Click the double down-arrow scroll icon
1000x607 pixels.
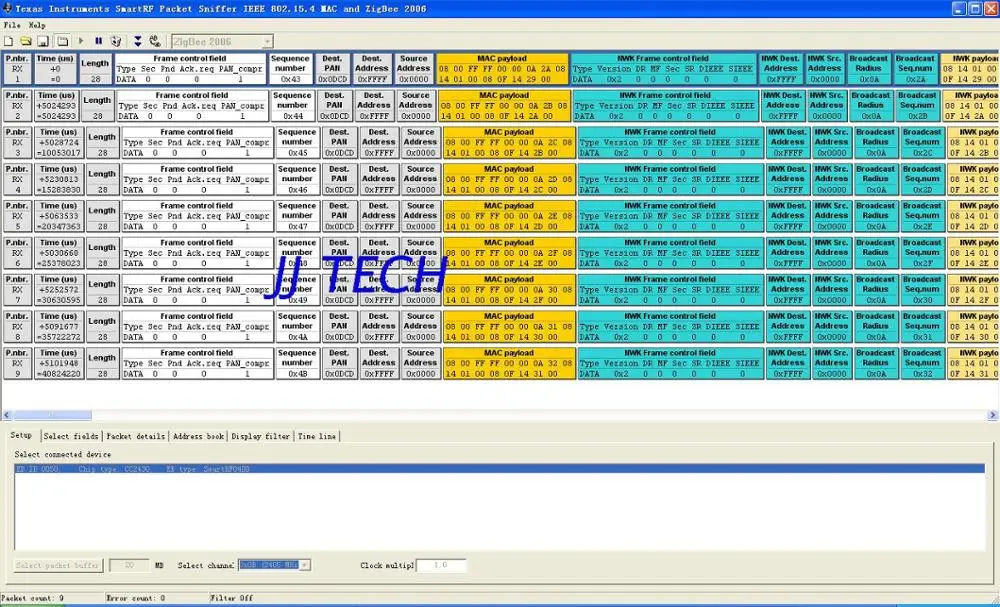[x=138, y=41]
